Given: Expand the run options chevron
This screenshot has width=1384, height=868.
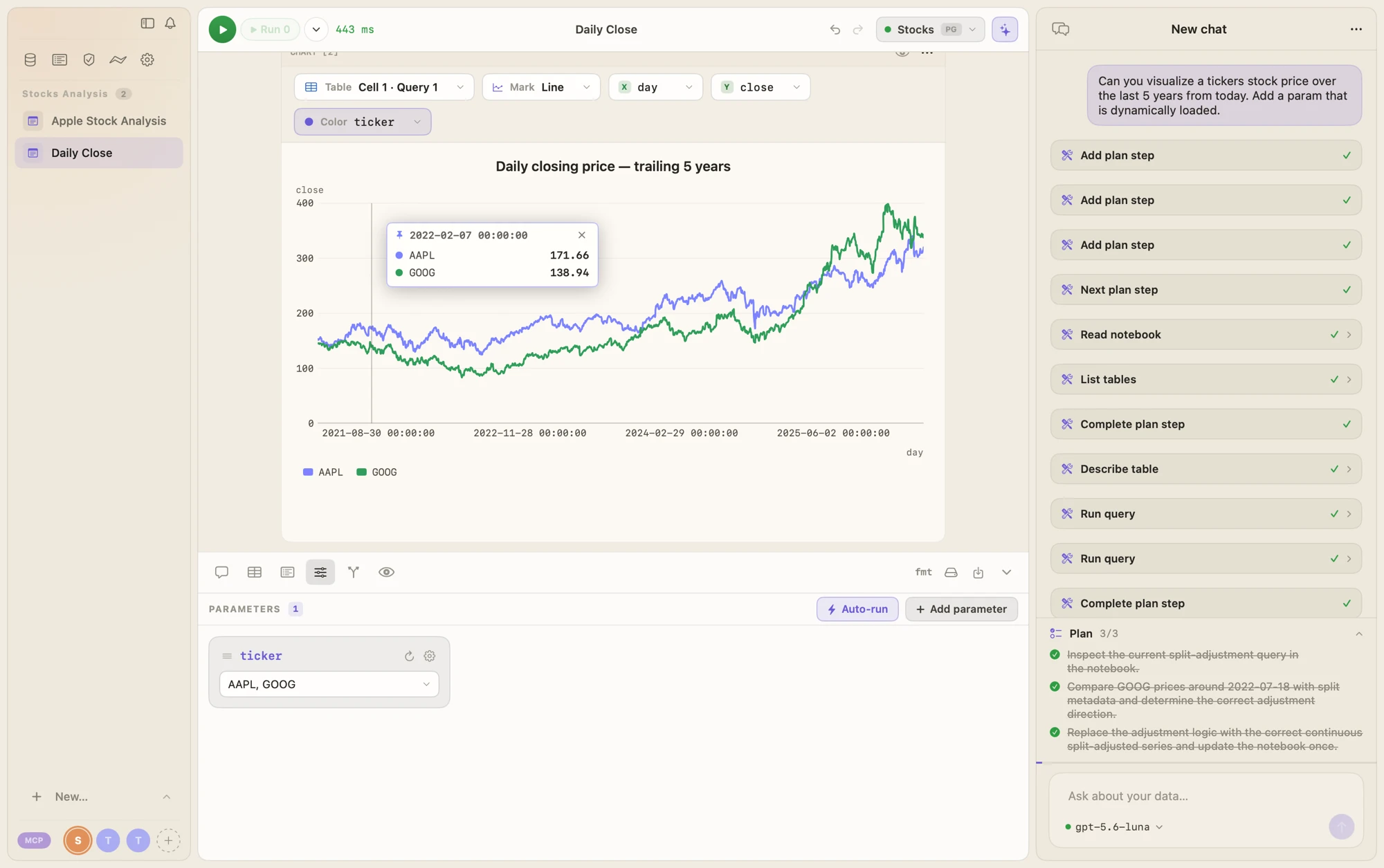Looking at the screenshot, I should (x=316, y=29).
